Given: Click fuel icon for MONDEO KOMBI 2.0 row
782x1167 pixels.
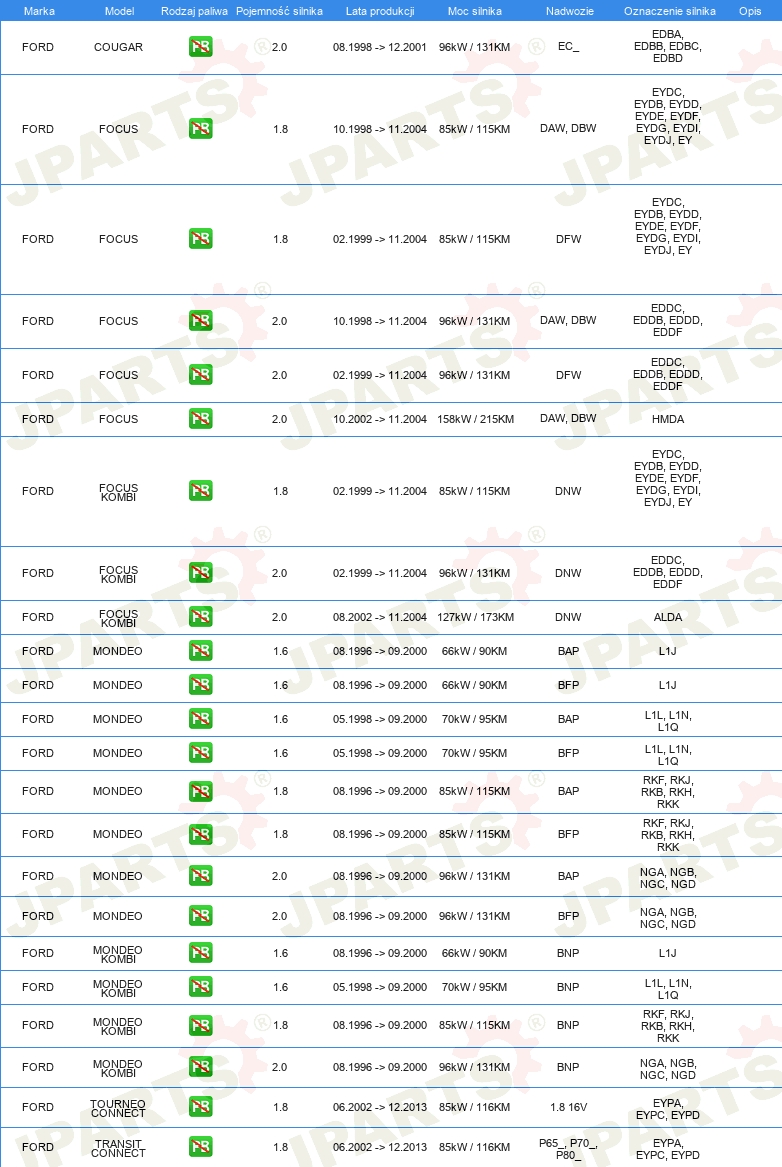Looking at the screenshot, I should click(201, 1067).
